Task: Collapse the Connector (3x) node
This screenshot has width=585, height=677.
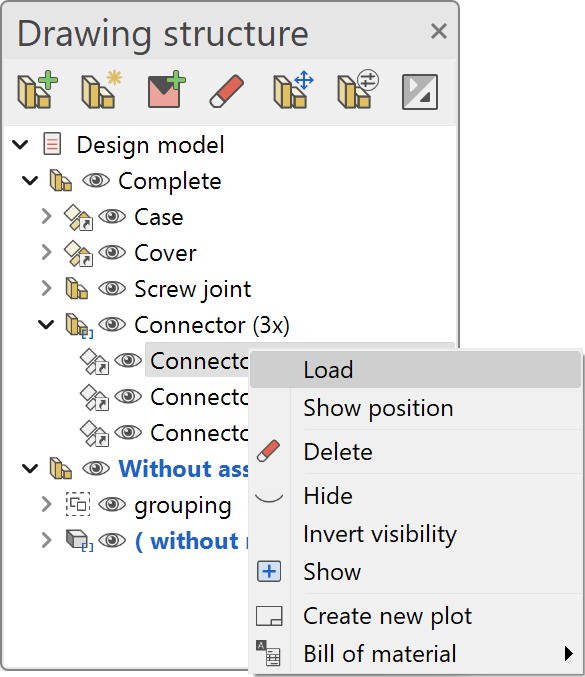Action: point(46,324)
